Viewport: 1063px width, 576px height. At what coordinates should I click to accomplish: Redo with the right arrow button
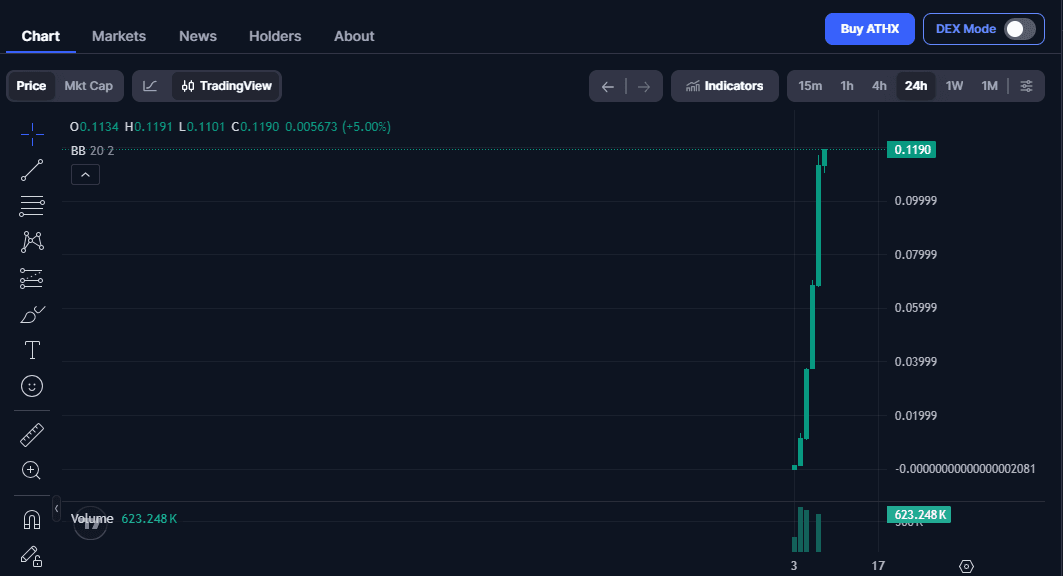pyautogui.click(x=644, y=86)
